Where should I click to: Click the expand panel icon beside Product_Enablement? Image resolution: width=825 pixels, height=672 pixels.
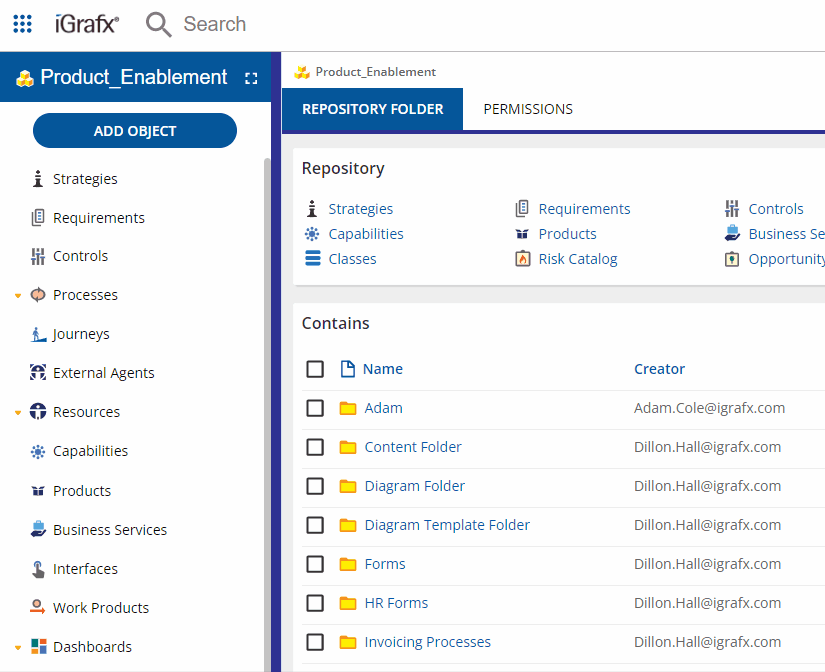(x=251, y=78)
